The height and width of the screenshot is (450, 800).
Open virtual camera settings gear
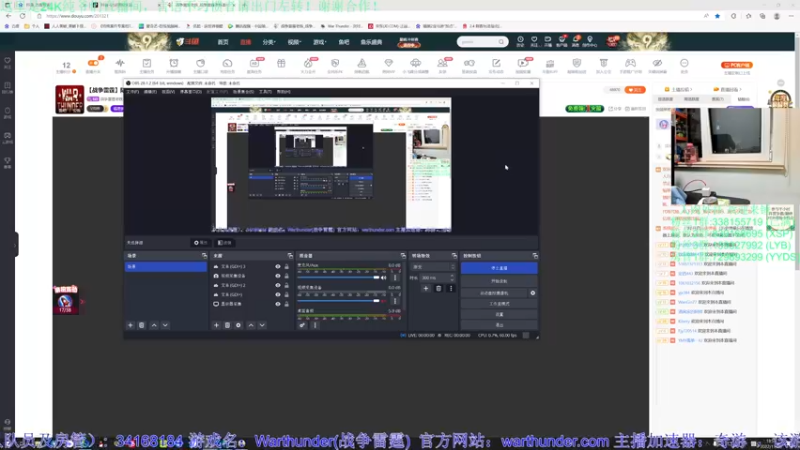click(533, 293)
